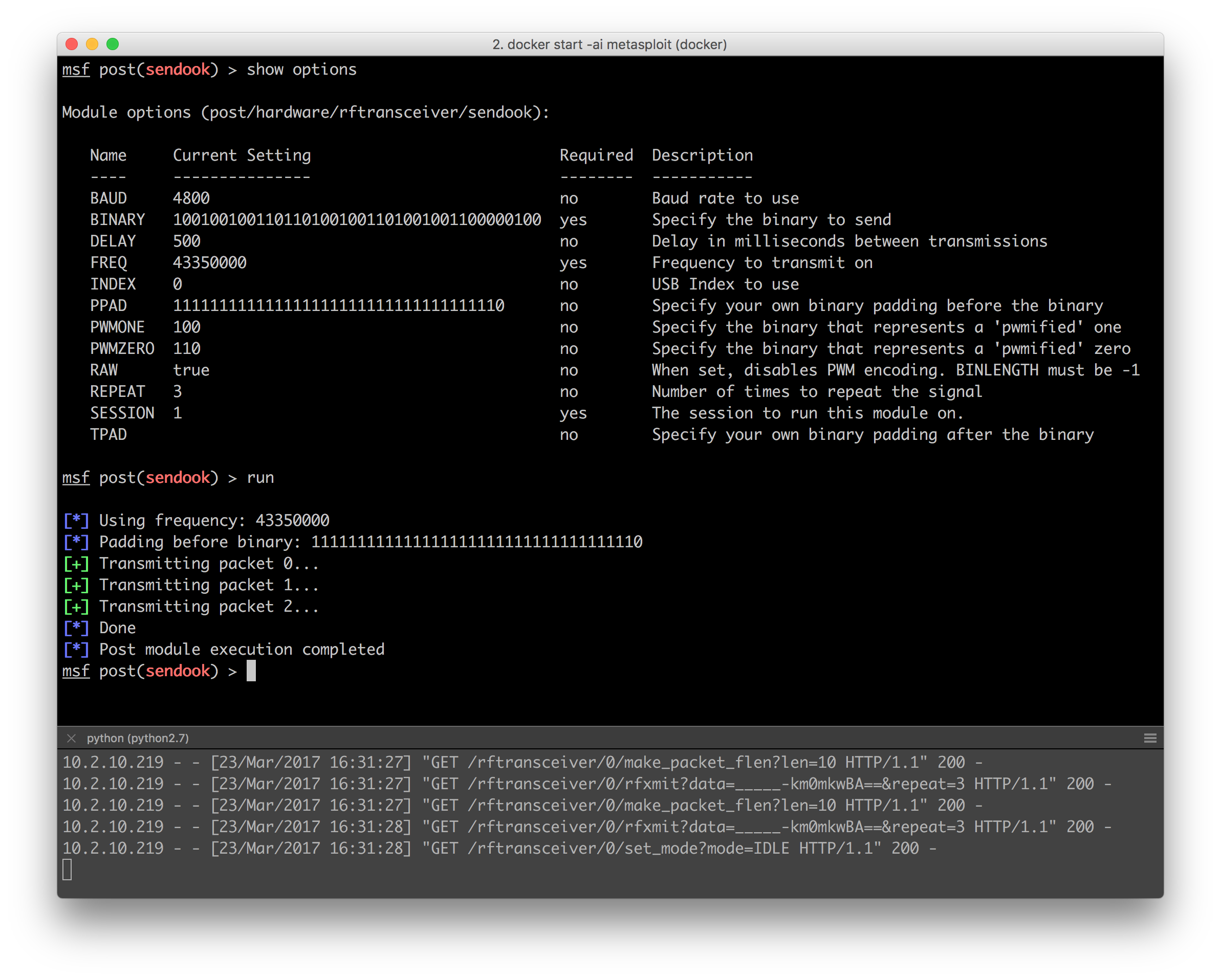Click the docker start metasploit window title
This screenshot has height=980, width=1221.
point(609,44)
